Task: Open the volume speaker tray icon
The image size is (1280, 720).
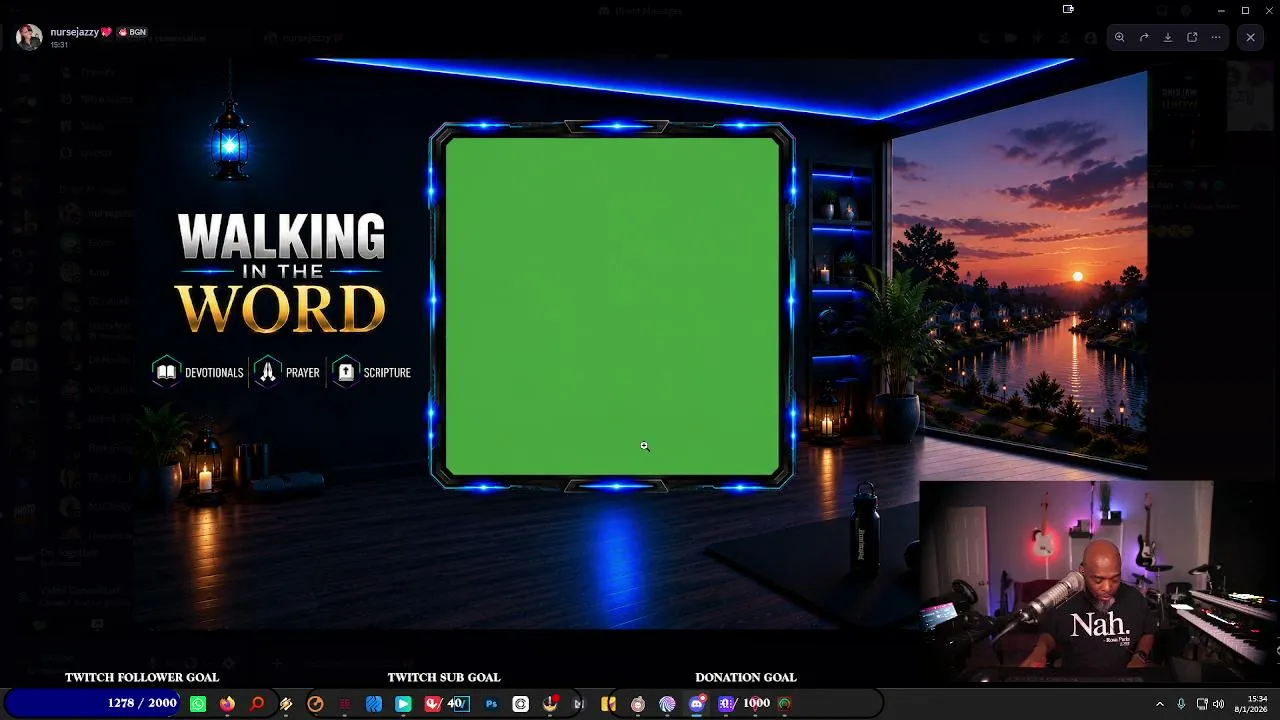Action: [1219, 704]
